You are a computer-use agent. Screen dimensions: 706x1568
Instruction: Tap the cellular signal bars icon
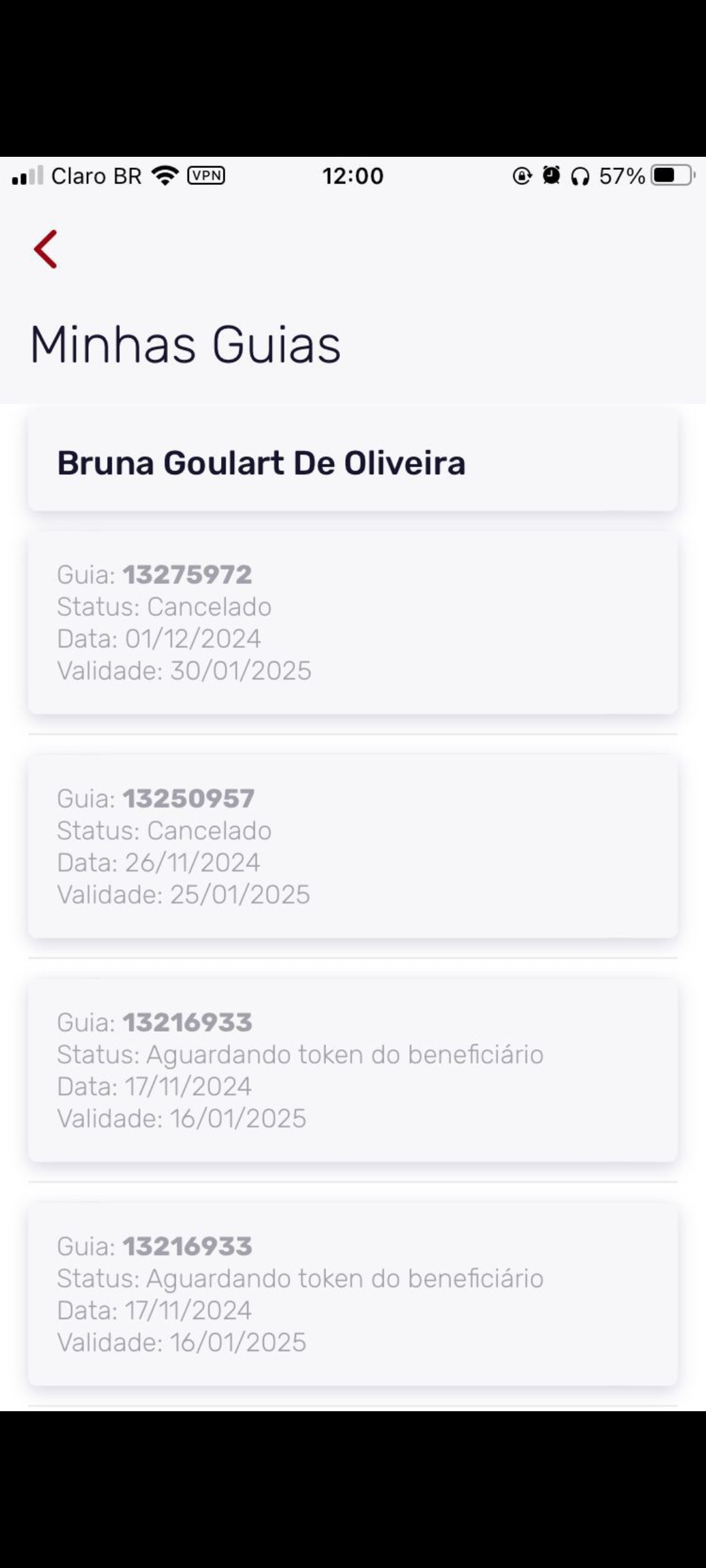click(x=27, y=176)
